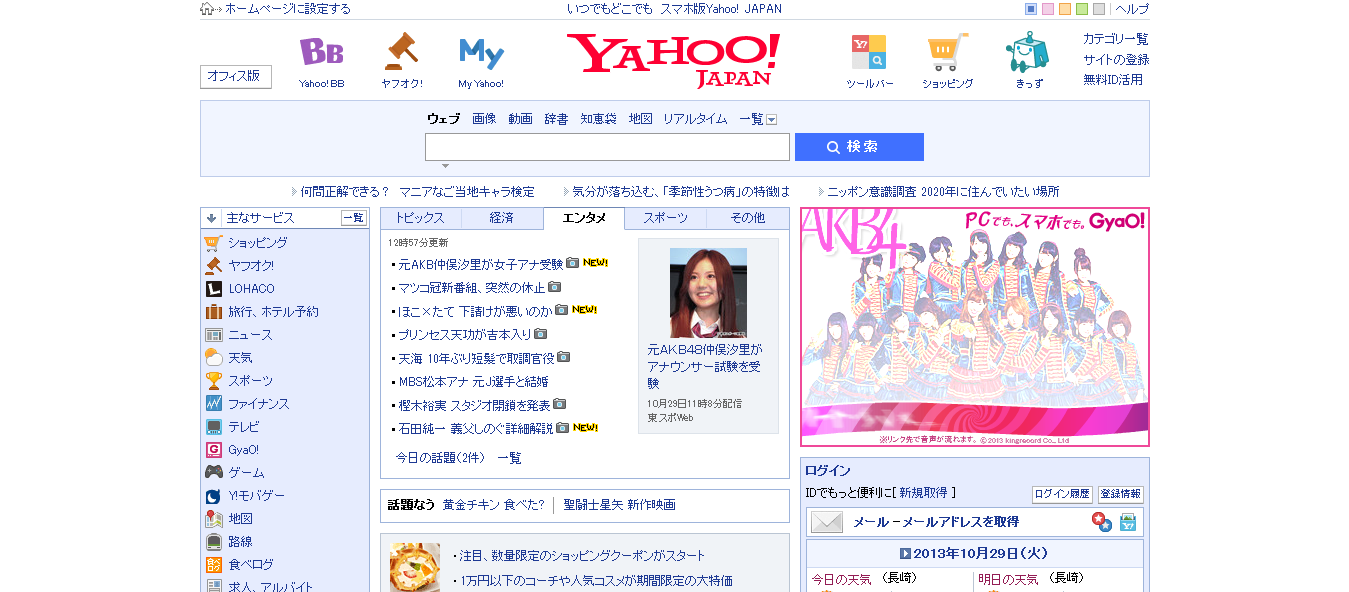
Task: Click the AKB48 GyaO! banner advertisement
Action: click(975, 327)
